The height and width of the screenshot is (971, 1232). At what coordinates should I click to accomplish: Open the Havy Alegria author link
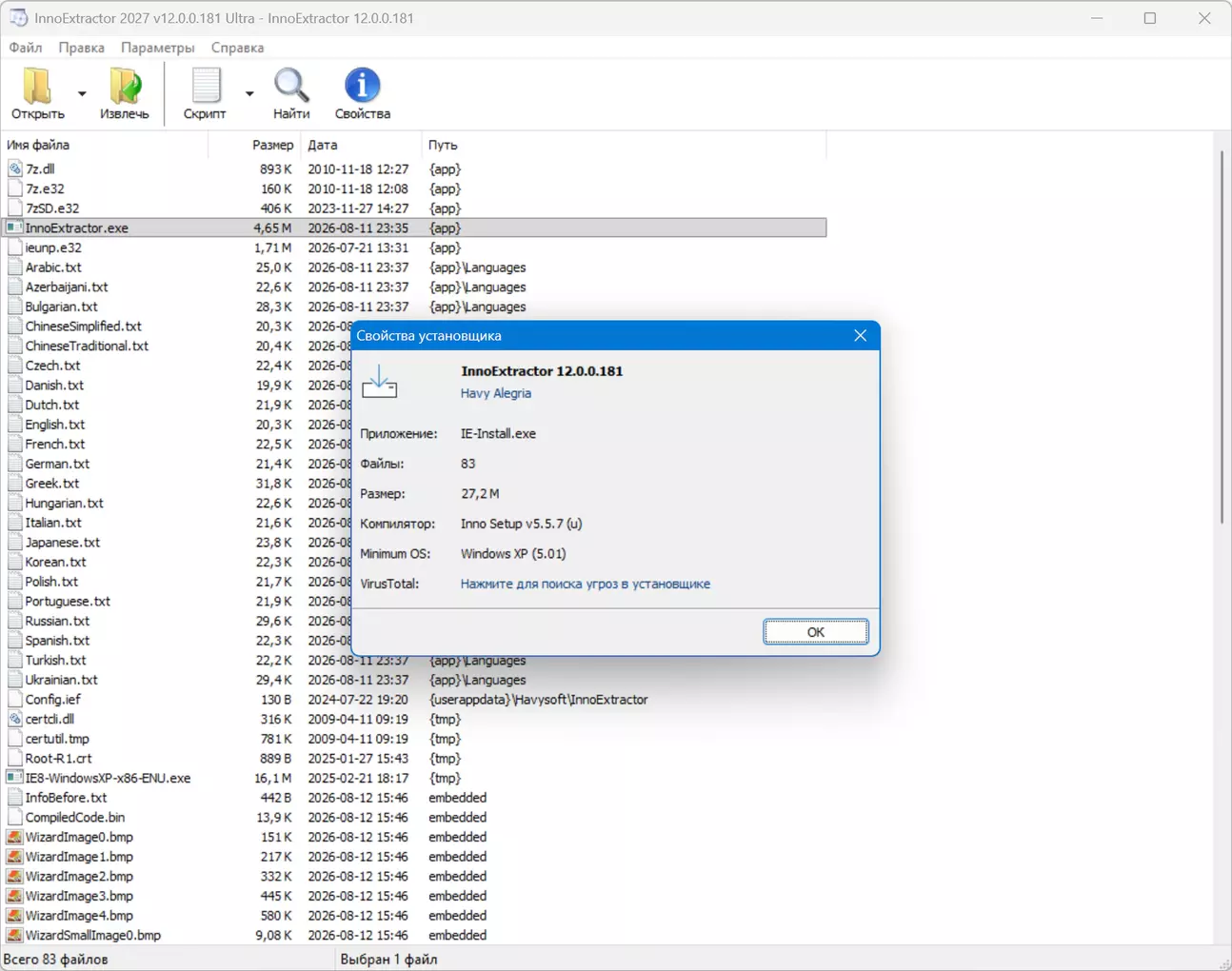496,393
